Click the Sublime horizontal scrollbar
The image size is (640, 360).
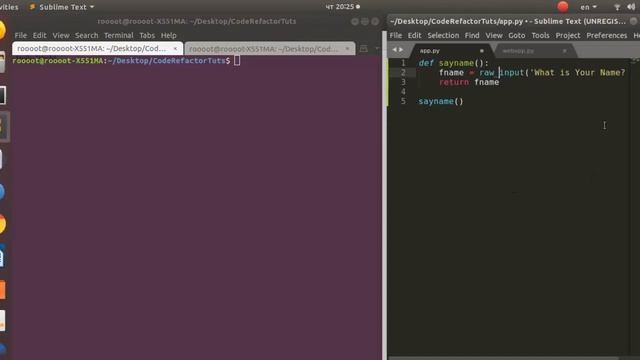pos(504,358)
